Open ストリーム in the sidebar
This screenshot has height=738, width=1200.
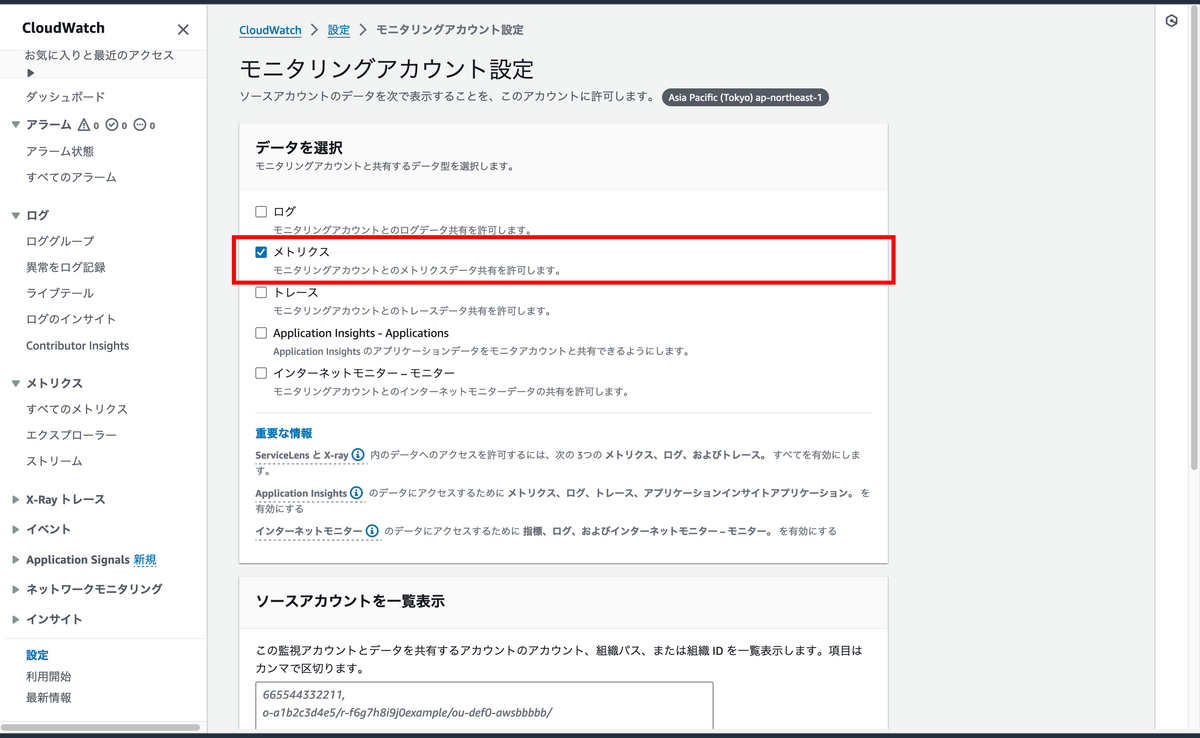click(x=54, y=461)
